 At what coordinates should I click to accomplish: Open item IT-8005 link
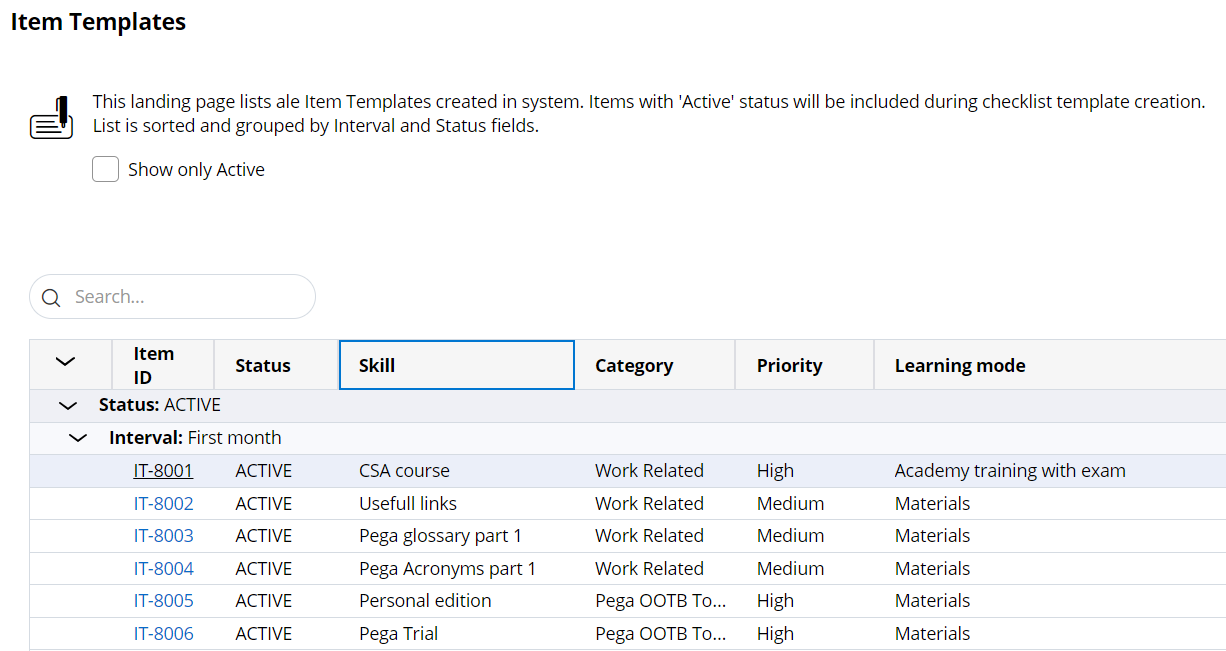163,601
